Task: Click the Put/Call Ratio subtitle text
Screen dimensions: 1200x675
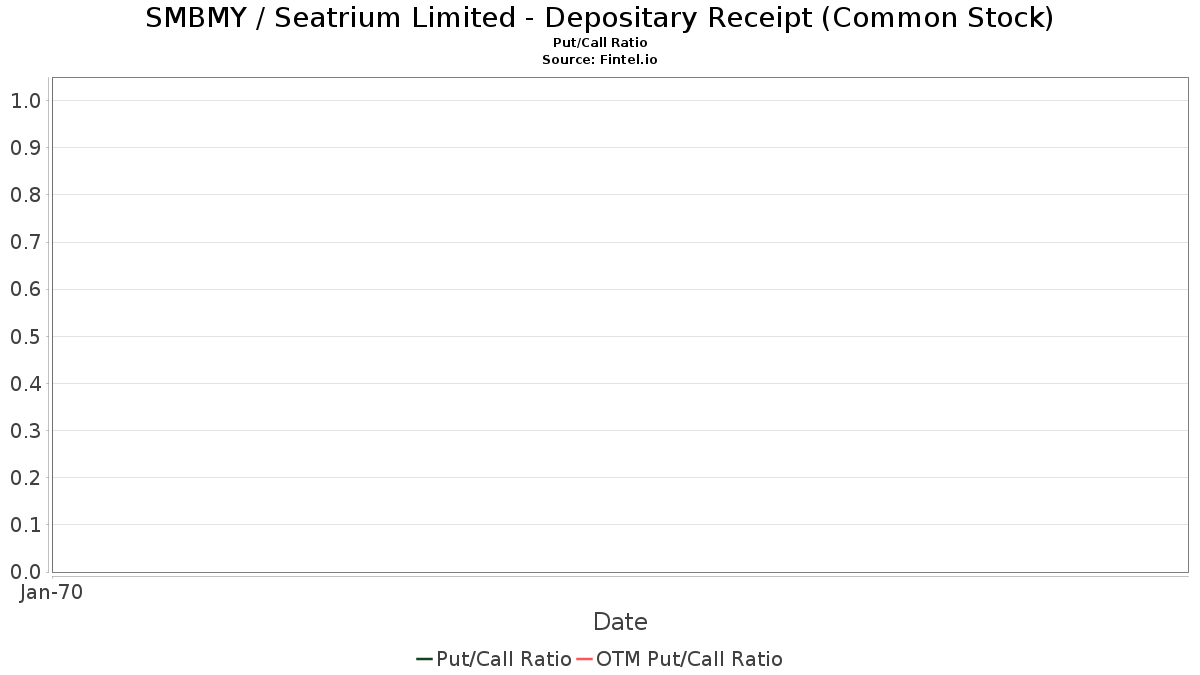Action: pos(600,43)
